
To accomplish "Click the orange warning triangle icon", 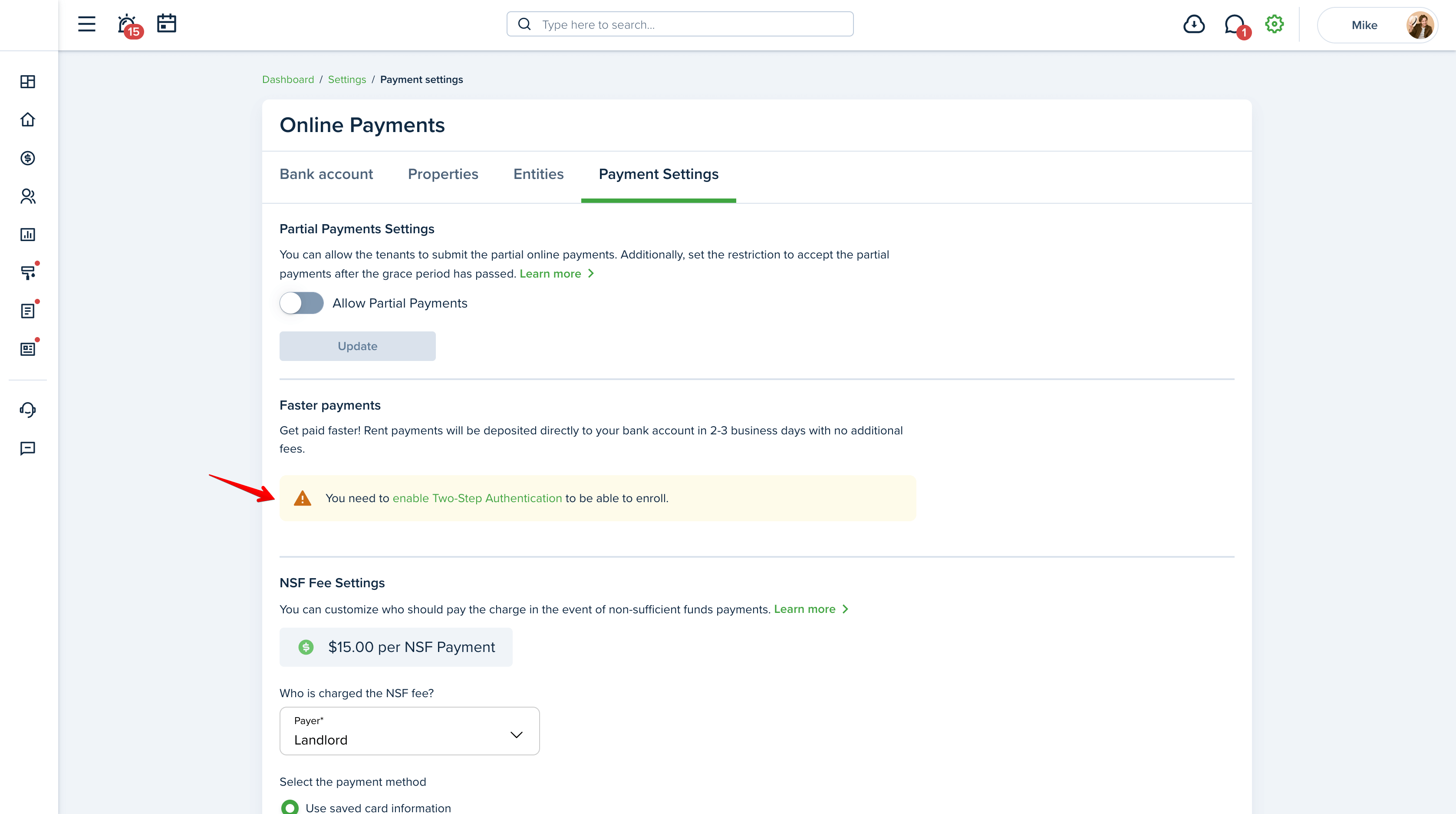I will pyautogui.click(x=303, y=498).
